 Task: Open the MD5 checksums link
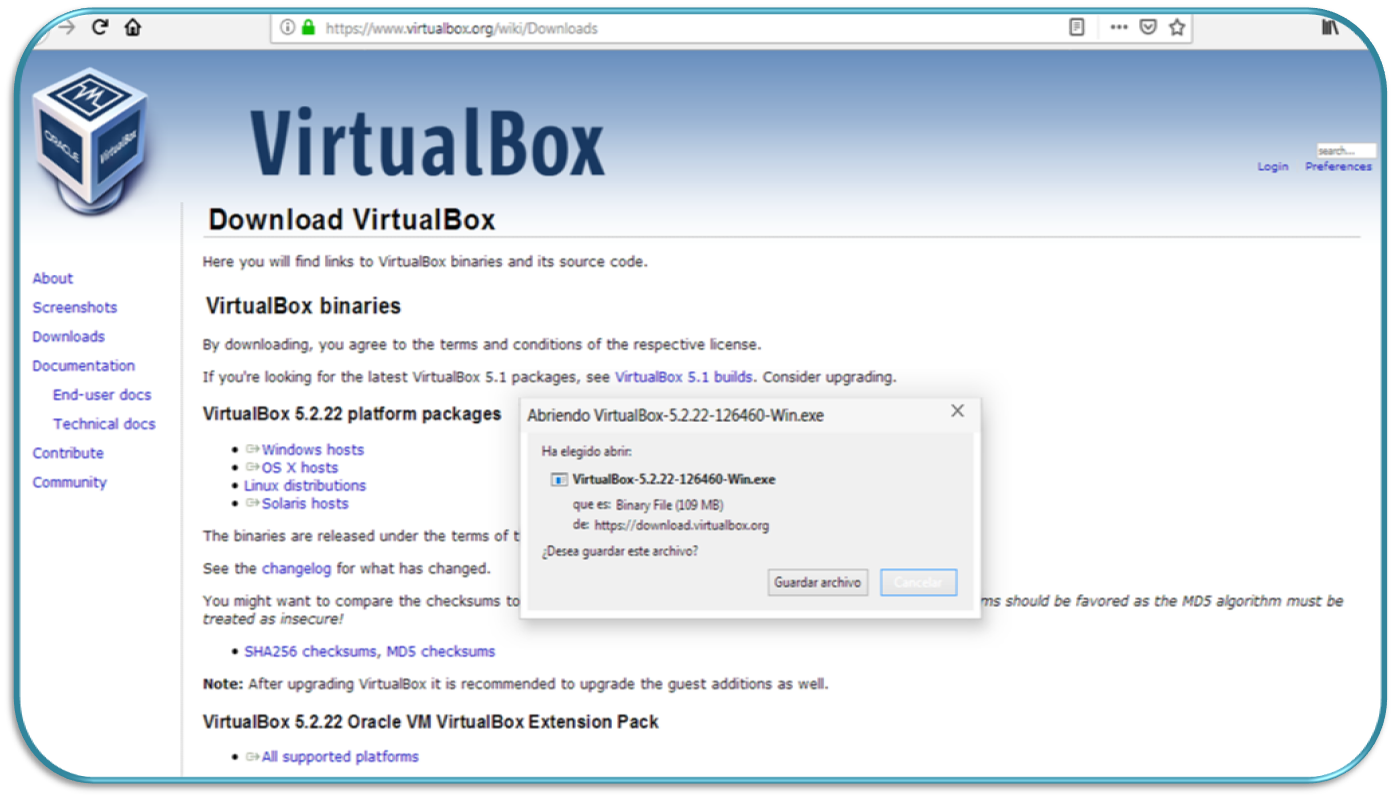(441, 651)
